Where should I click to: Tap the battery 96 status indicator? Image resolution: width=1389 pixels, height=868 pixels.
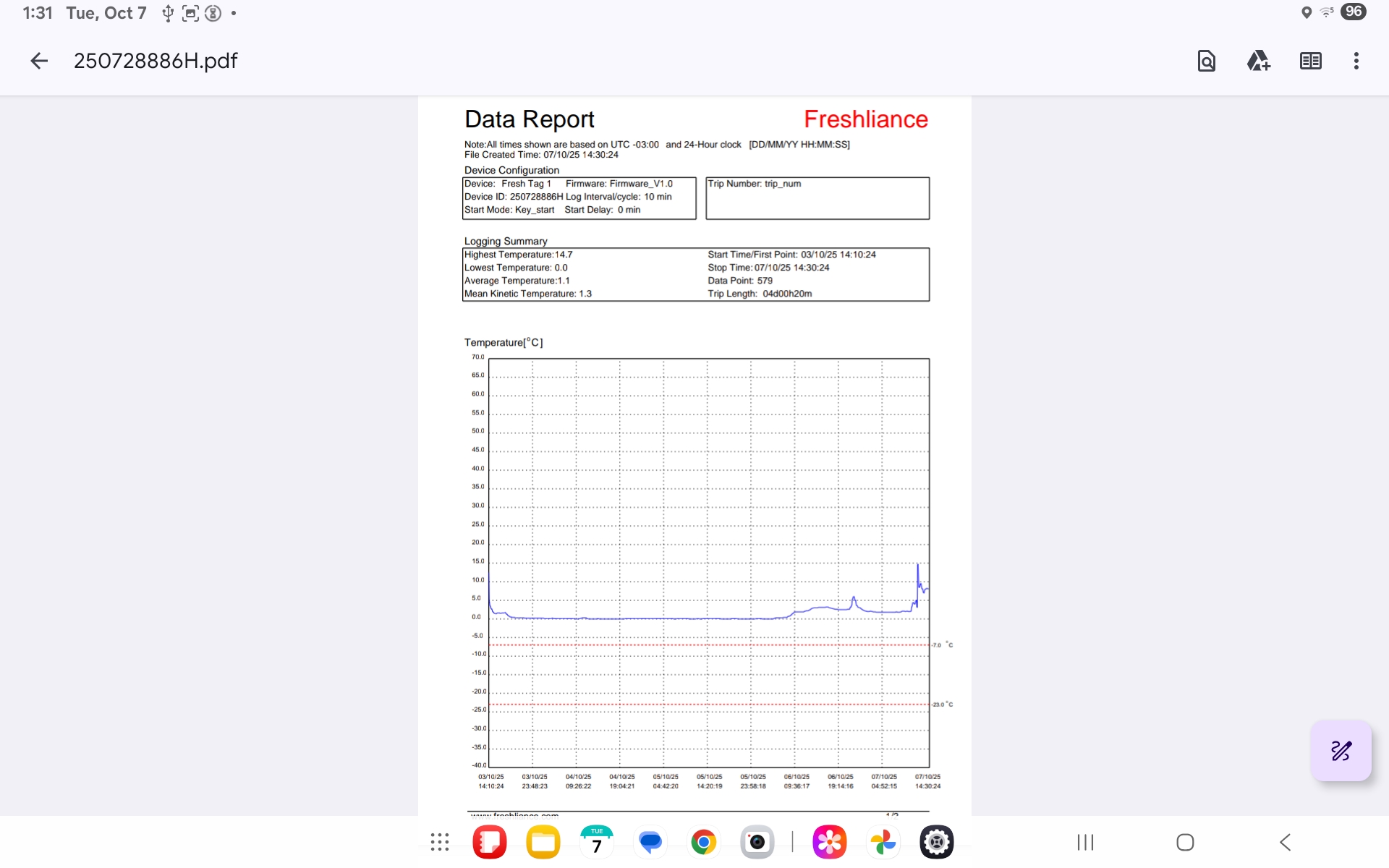click(1353, 12)
